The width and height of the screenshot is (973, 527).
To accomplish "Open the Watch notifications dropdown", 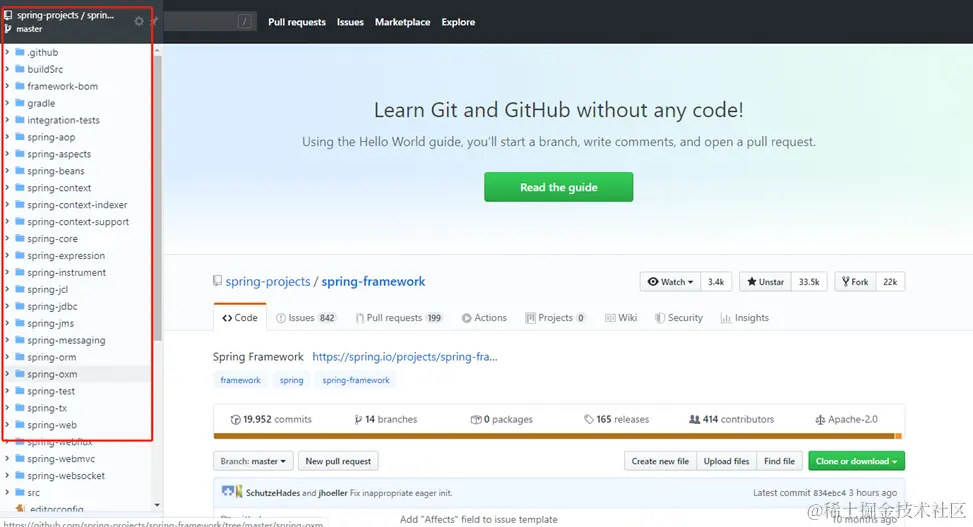I will point(670,282).
